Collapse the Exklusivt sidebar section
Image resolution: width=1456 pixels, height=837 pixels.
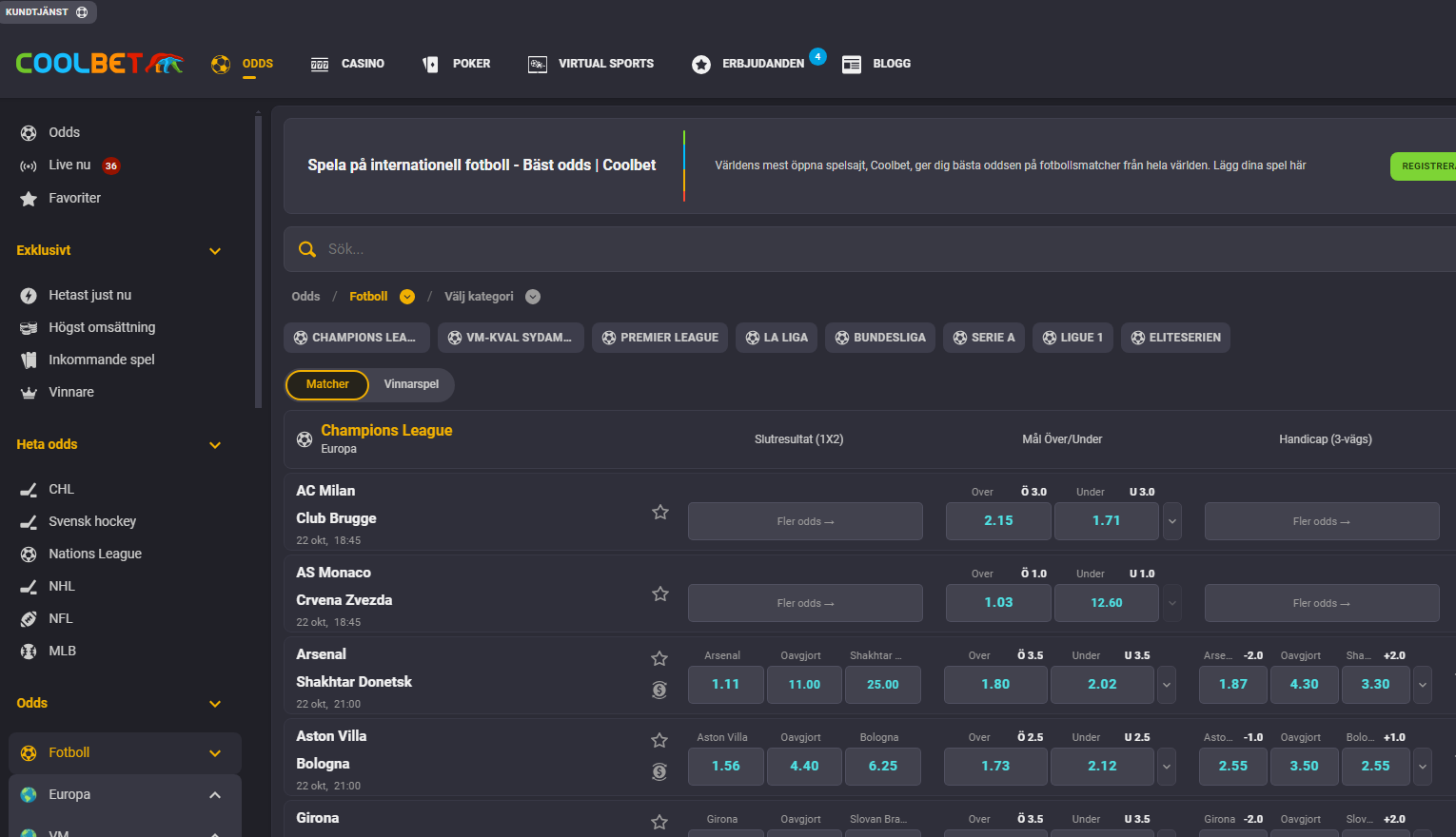click(x=215, y=251)
